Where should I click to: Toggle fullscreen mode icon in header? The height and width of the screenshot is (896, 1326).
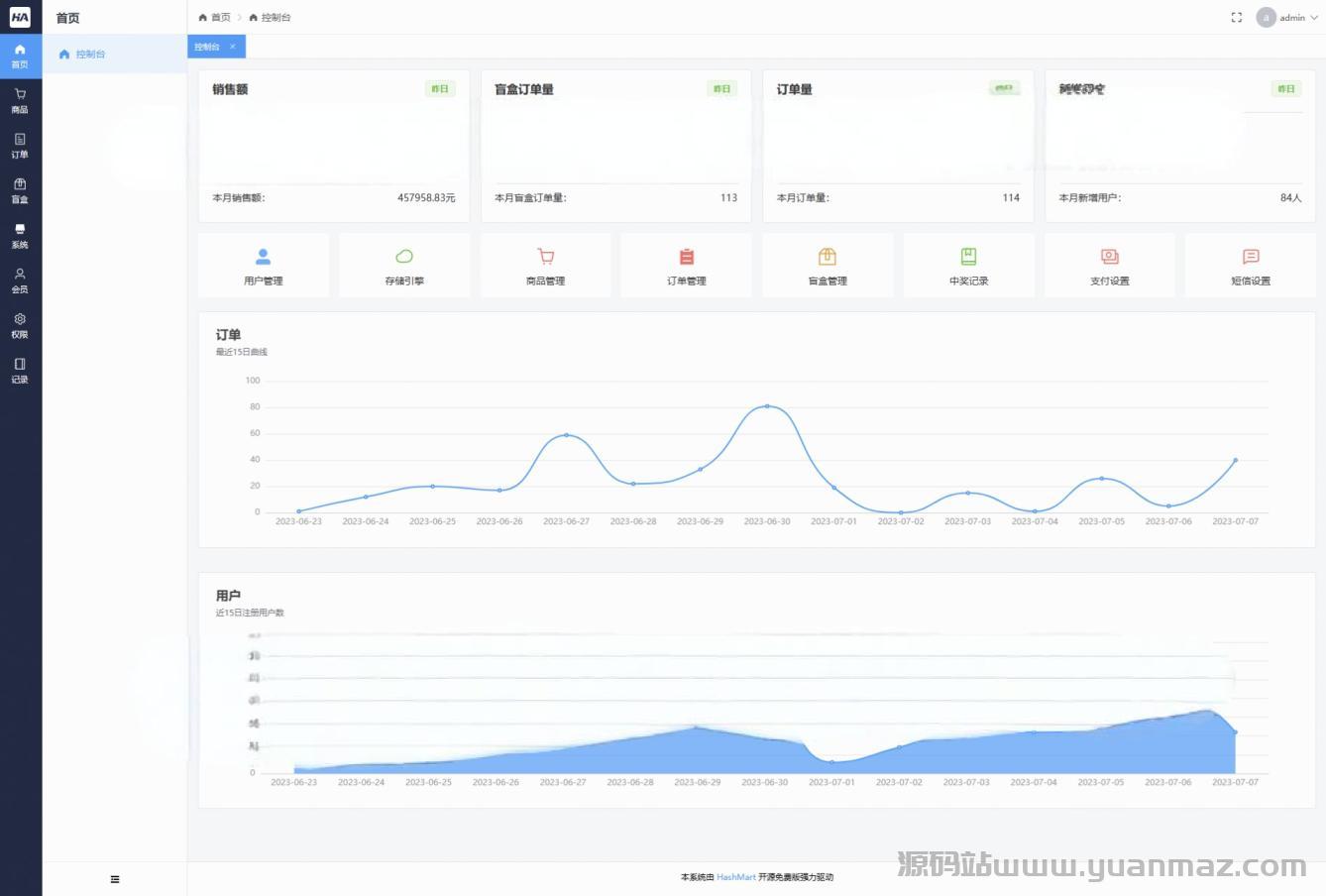(x=1236, y=18)
